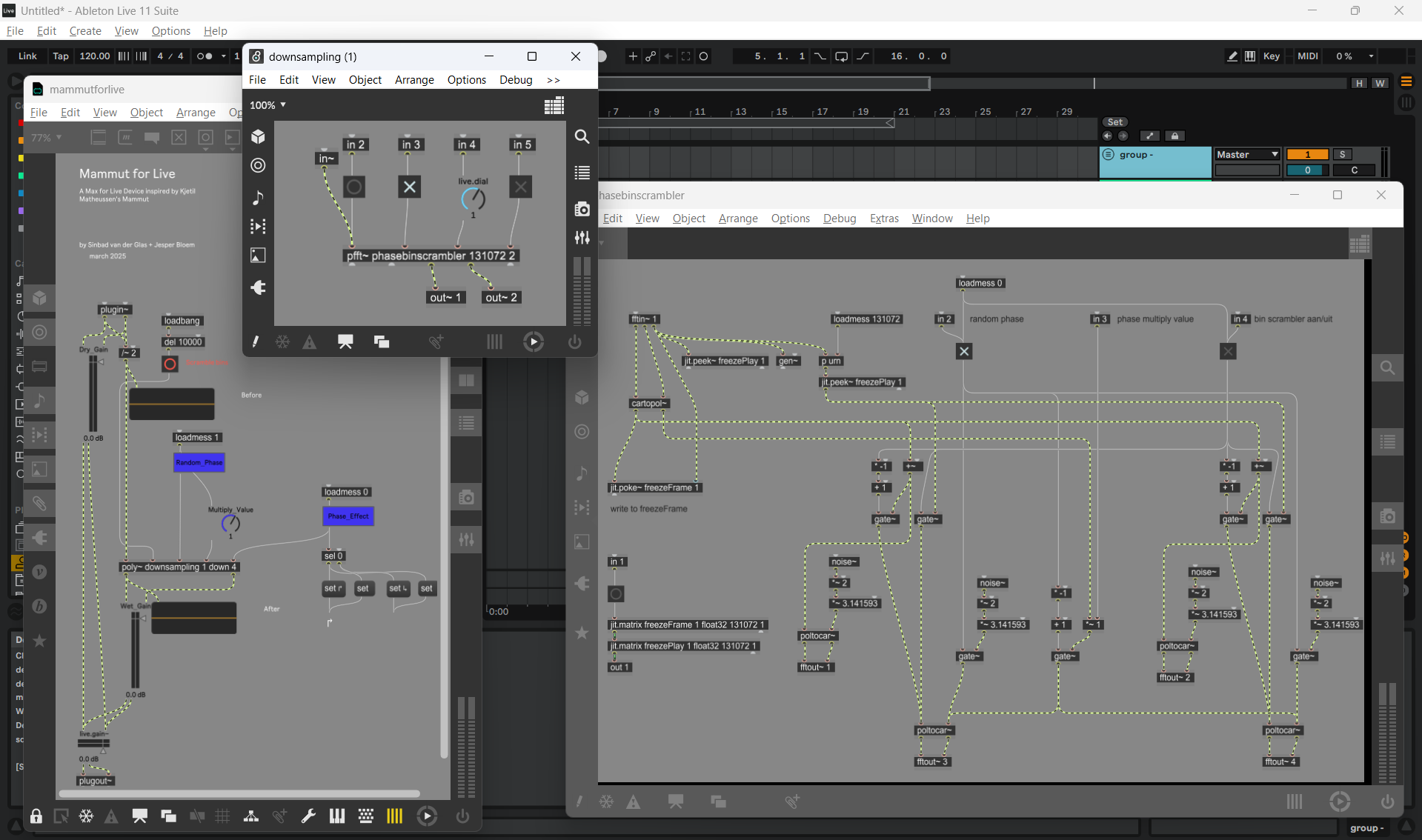Click the Tap tempo button
The height and width of the screenshot is (840, 1422).
coord(61,56)
